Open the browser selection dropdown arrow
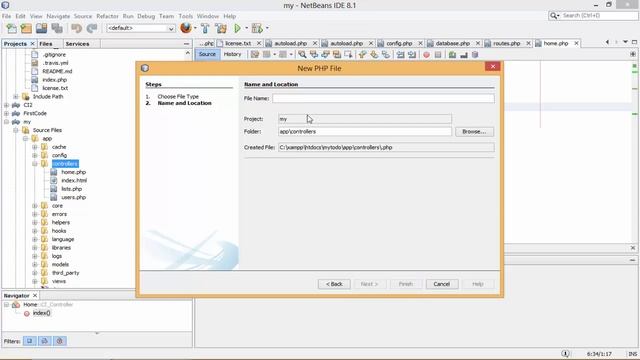Image resolution: width=640 pixels, height=360 pixels. coord(195,28)
